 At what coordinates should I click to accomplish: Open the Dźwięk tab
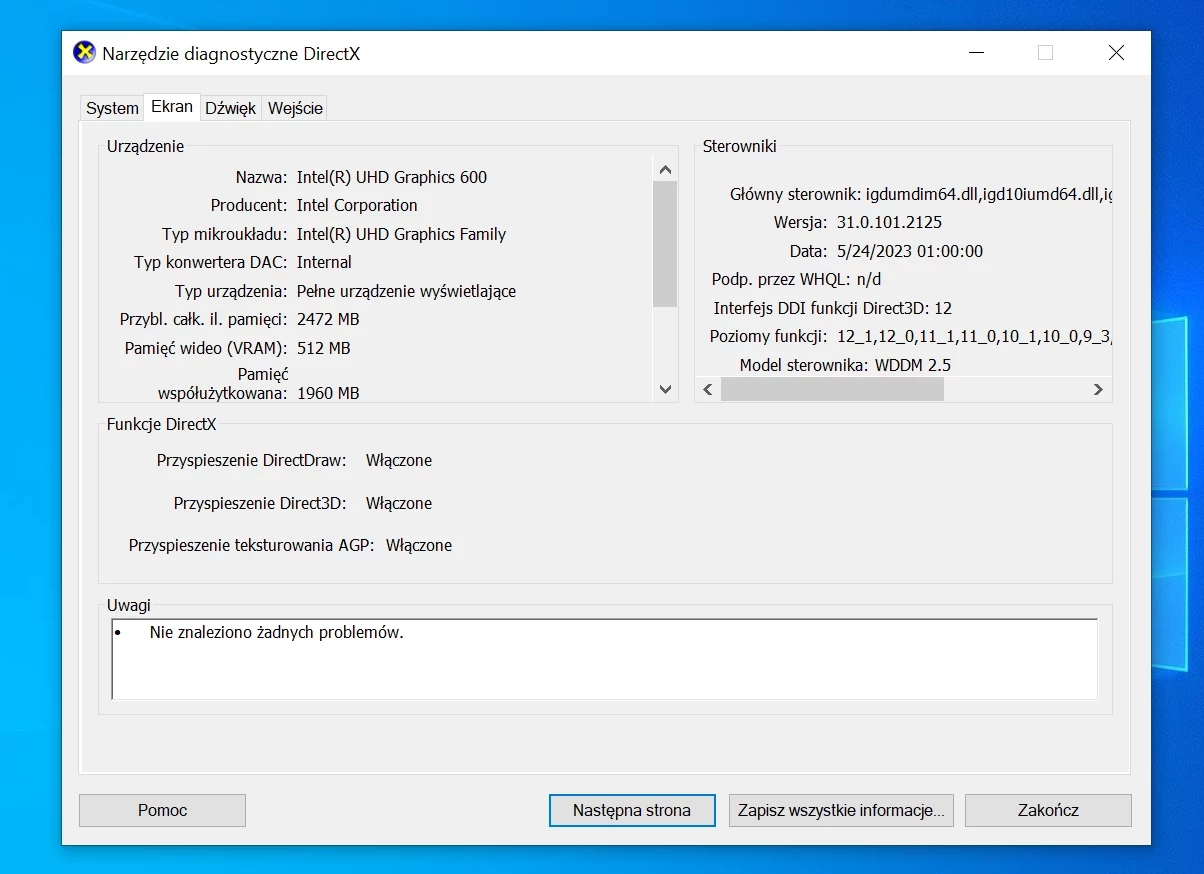(x=230, y=107)
